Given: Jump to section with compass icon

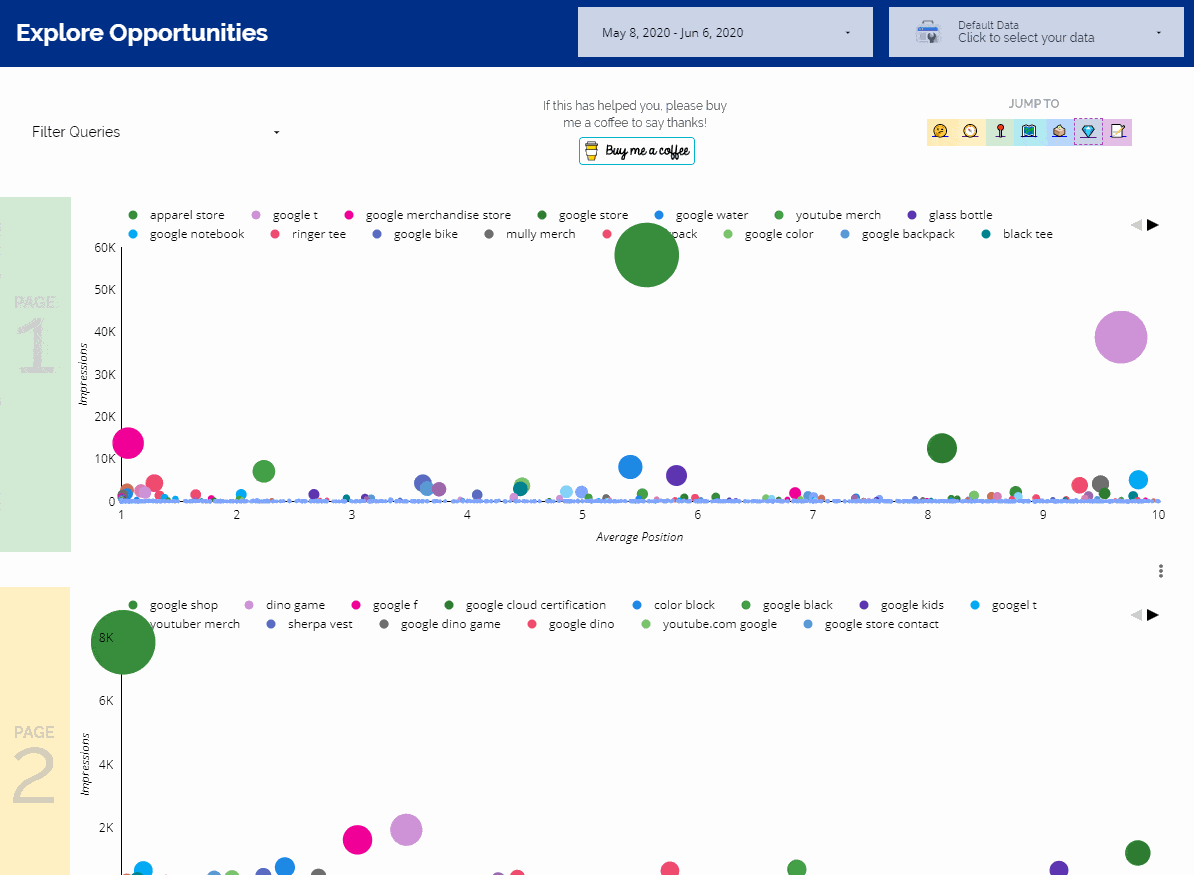Looking at the screenshot, I should coord(970,132).
